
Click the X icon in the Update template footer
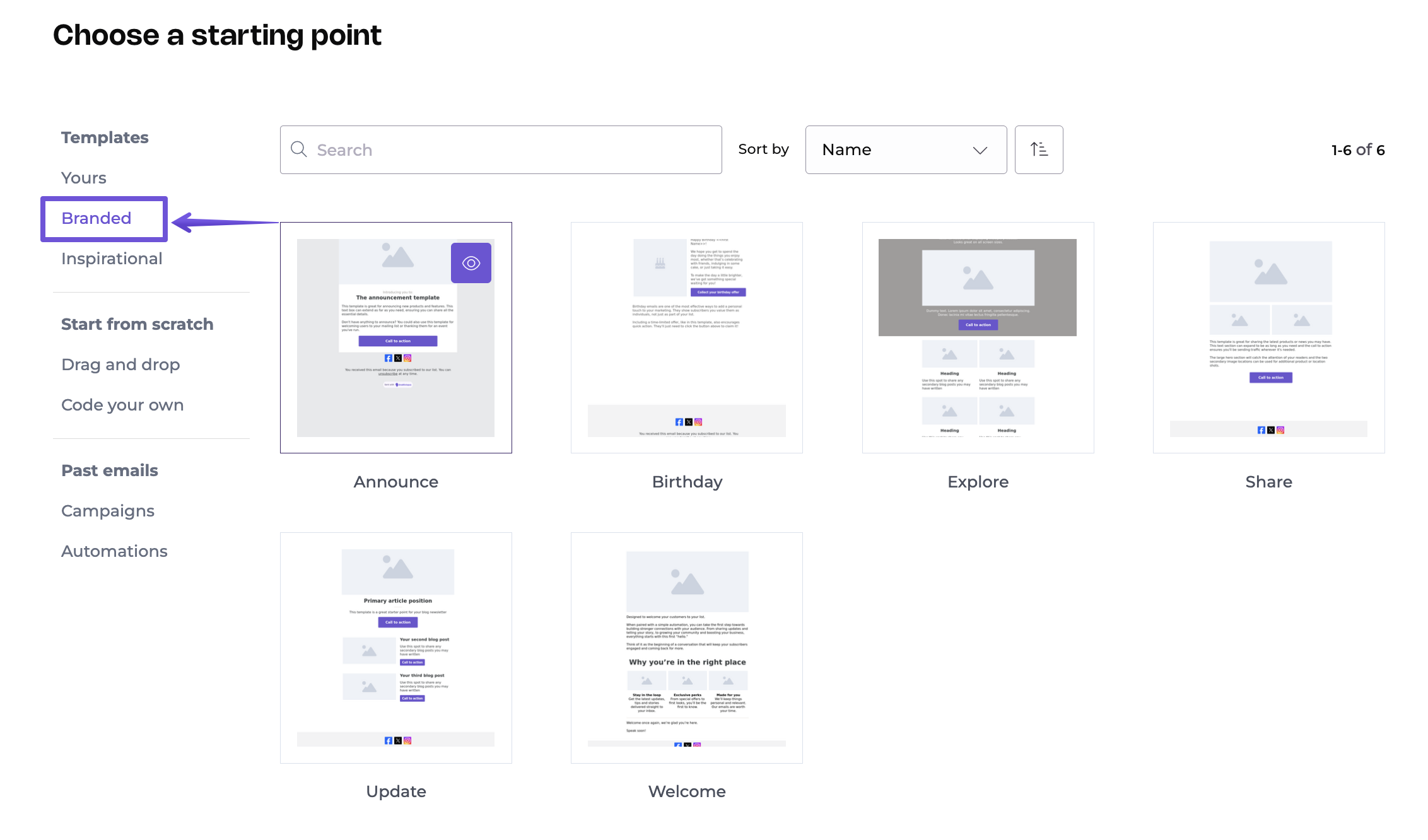[398, 740]
